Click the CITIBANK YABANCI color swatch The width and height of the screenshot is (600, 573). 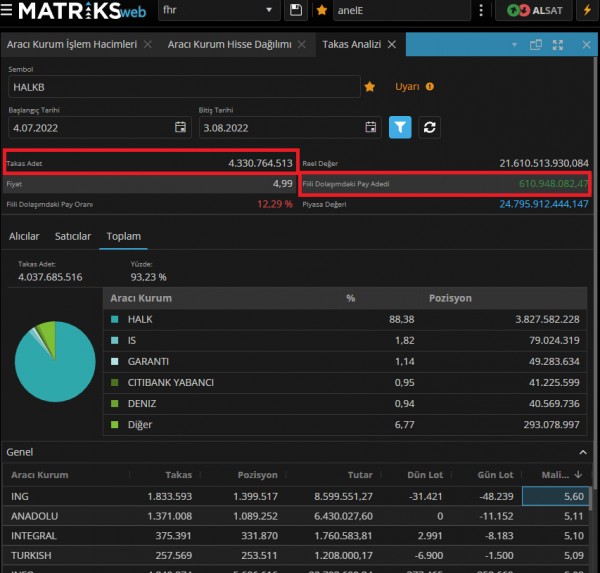pos(114,382)
